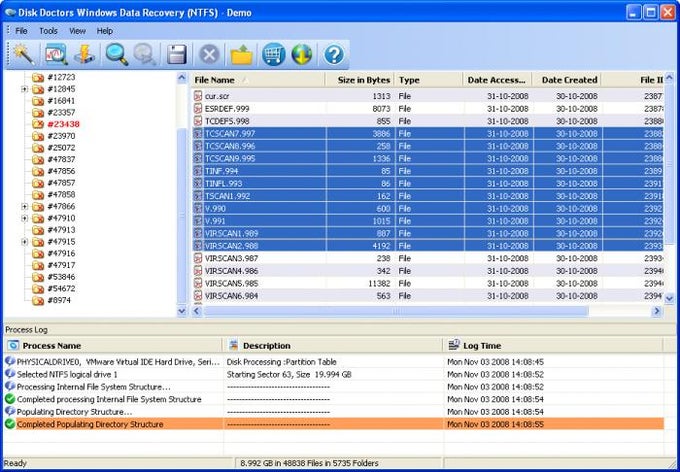Screen dimensions: 680x472
Task: Click the file list scroll right arrow
Action: [657, 311]
